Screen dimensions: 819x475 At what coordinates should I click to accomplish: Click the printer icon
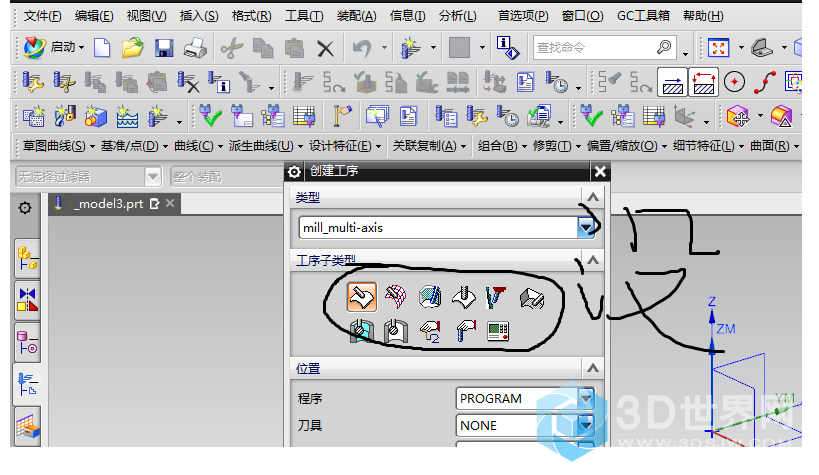pyautogui.click(x=195, y=48)
